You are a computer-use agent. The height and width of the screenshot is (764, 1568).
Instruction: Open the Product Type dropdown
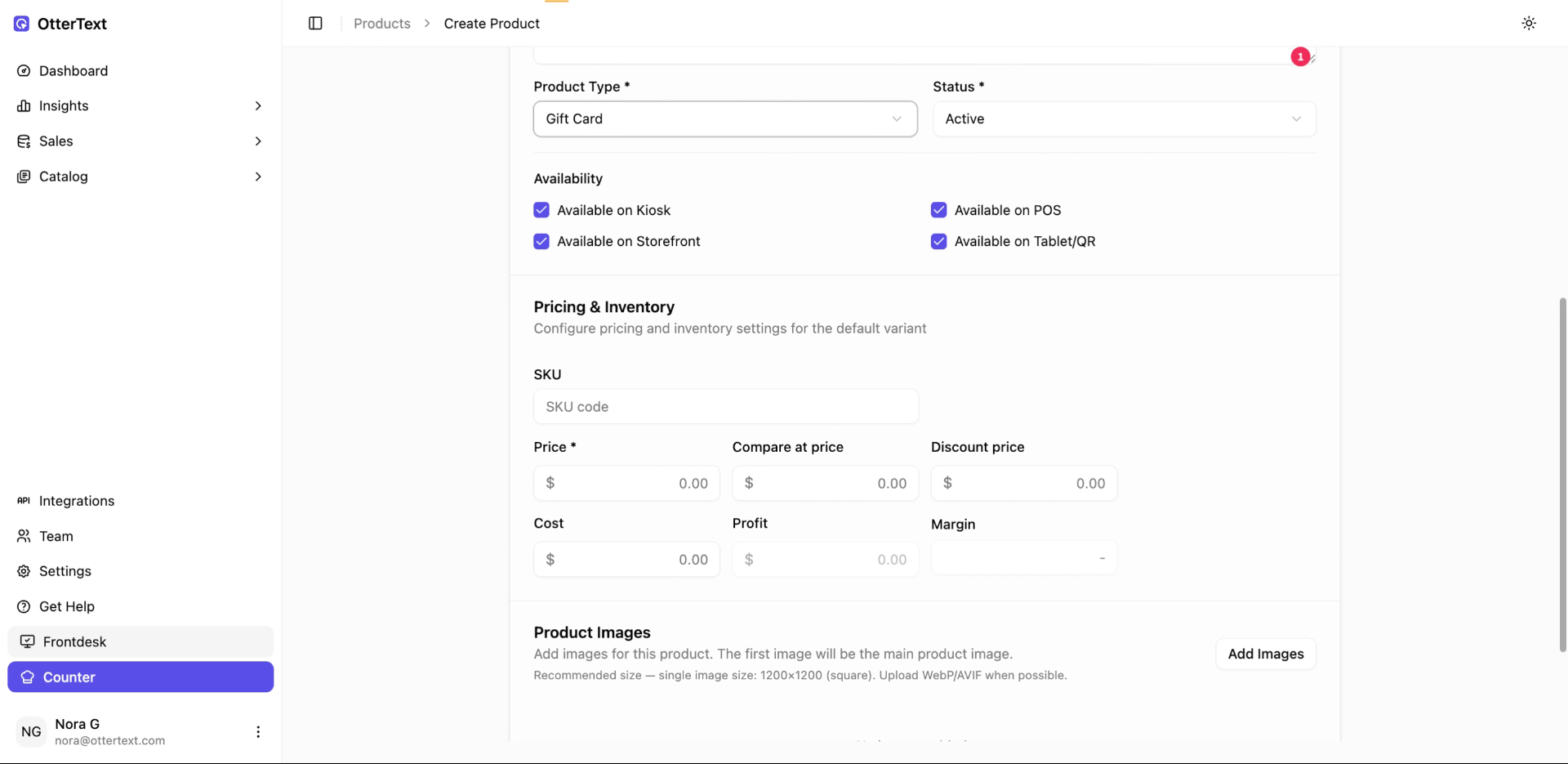(x=724, y=118)
